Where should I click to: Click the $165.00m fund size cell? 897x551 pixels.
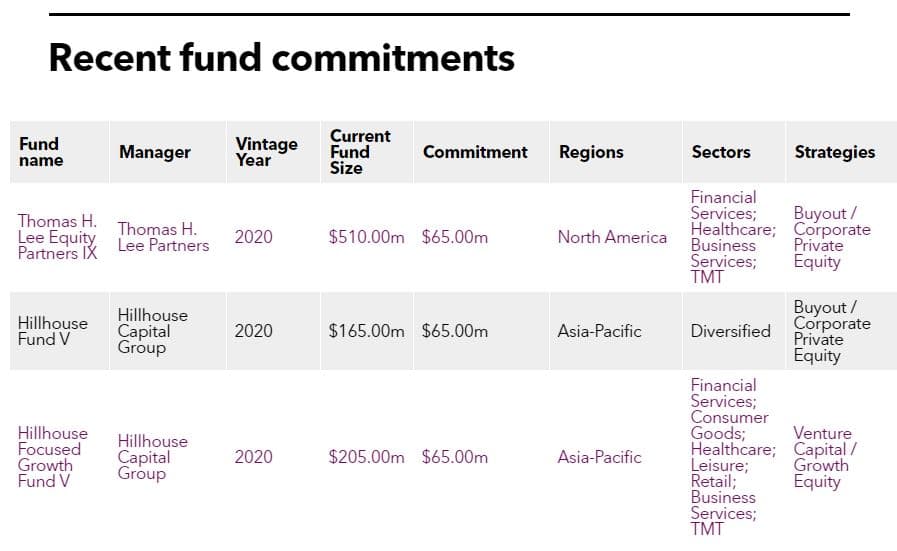pos(366,331)
